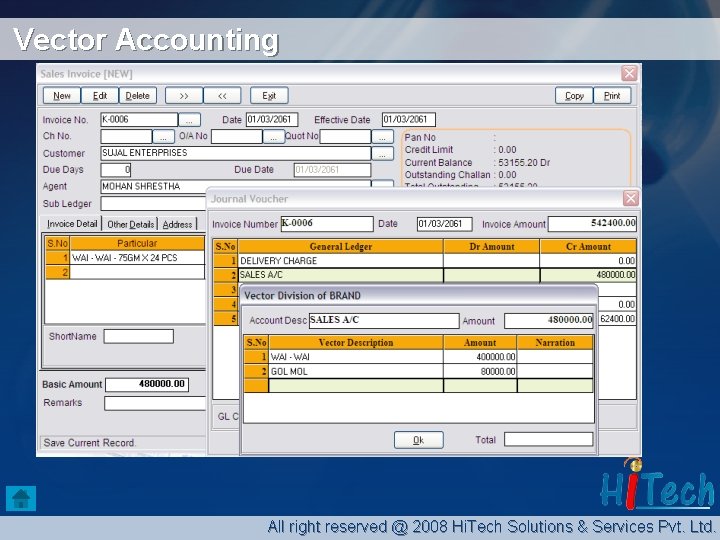The height and width of the screenshot is (540, 720).
Task: Click the Sub Ledger input field
Action: [154, 203]
